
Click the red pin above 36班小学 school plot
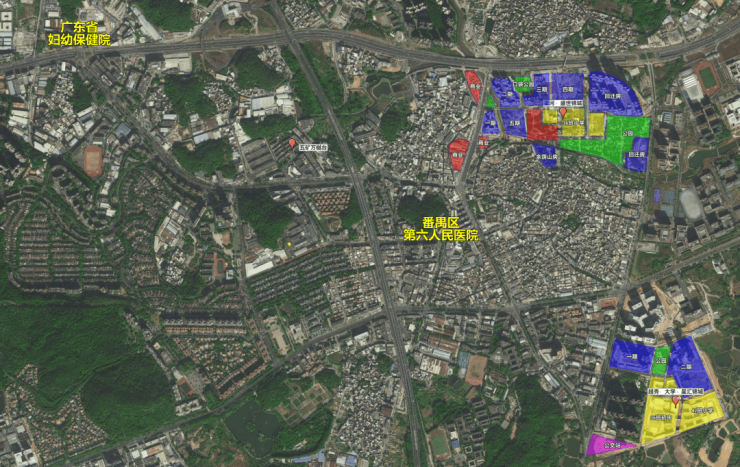(563, 112)
